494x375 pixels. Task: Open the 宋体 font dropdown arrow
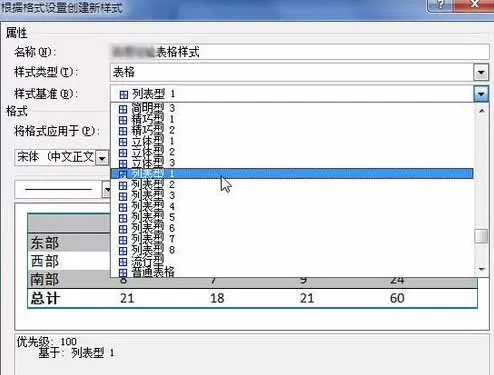[x=102, y=158]
